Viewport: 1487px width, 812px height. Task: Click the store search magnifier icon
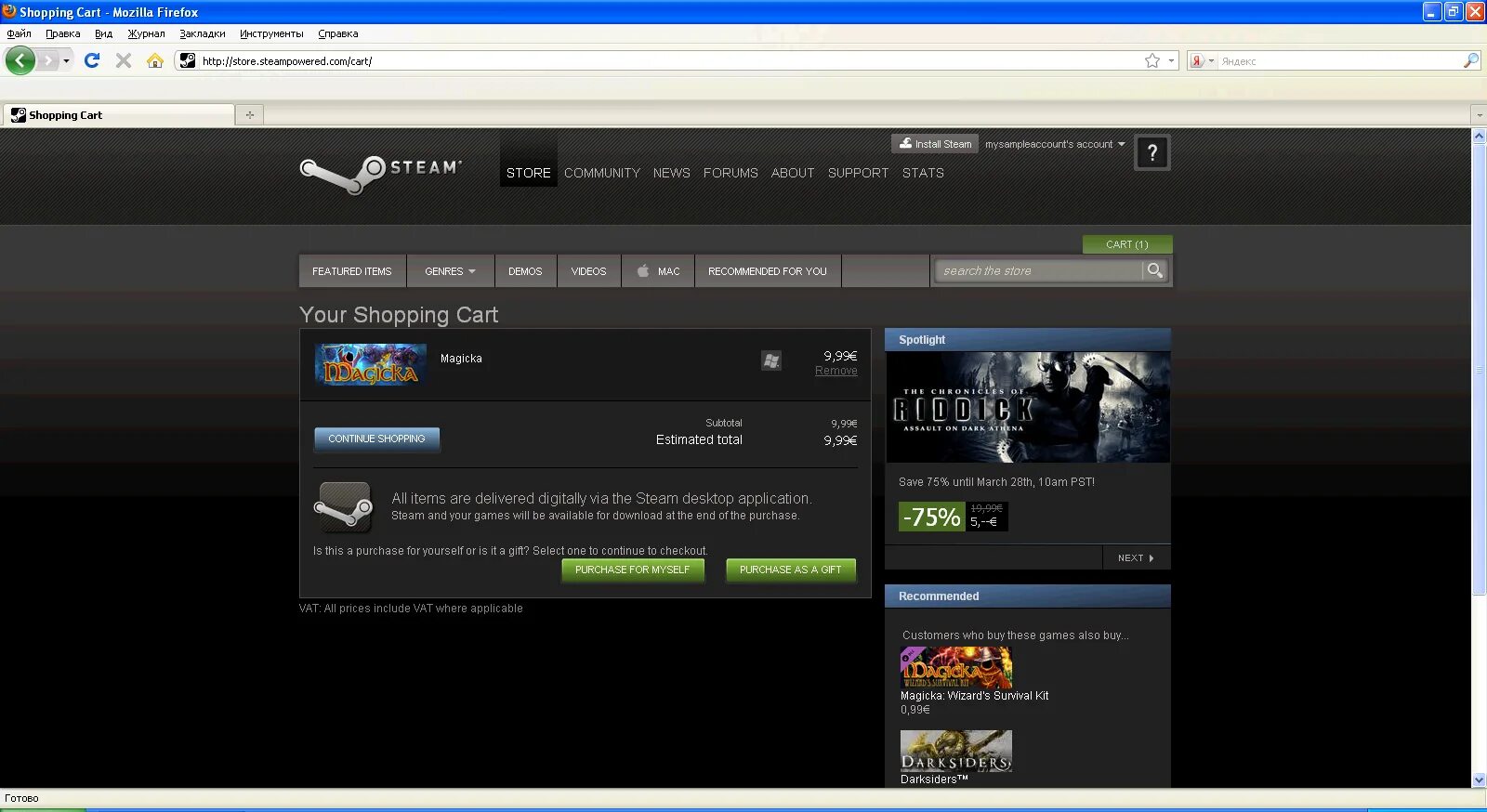[1155, 270]
